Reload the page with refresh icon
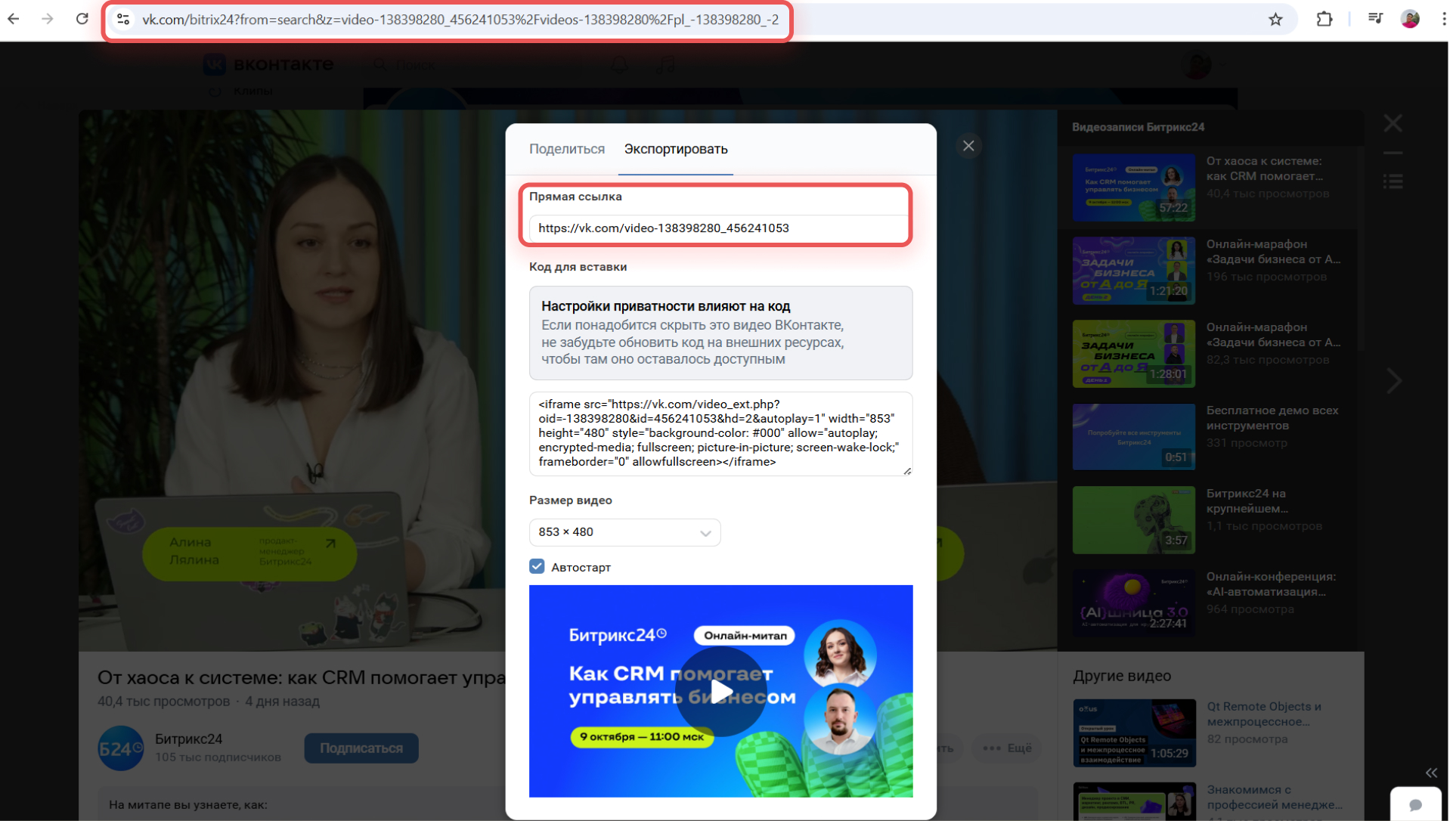Screen dimensions: 1456x821 click(82, 19)
